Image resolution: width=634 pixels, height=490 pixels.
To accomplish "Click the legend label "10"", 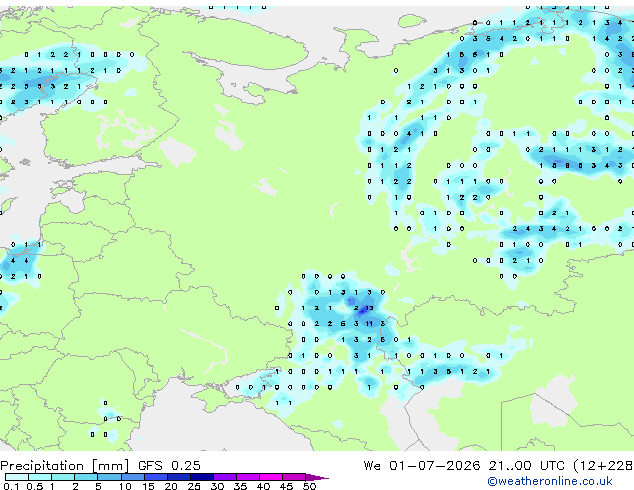I will coord(125,486).
